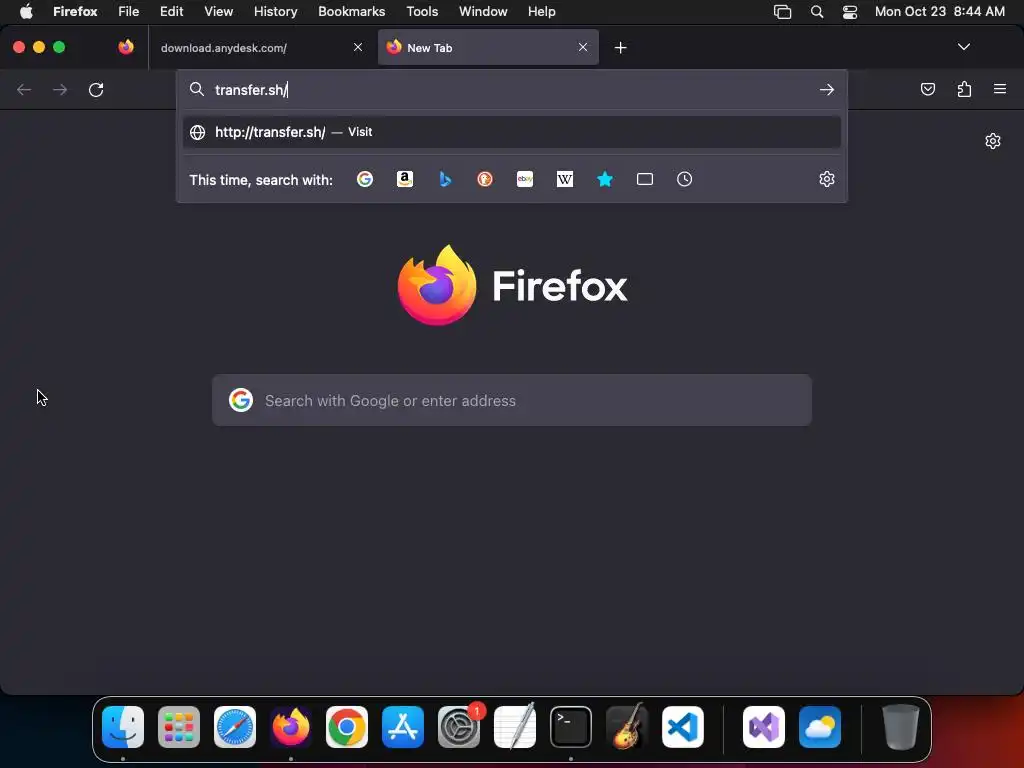The image size is (1024, 768).
Task: Open the Weather app in the dock
Action: 820,727
